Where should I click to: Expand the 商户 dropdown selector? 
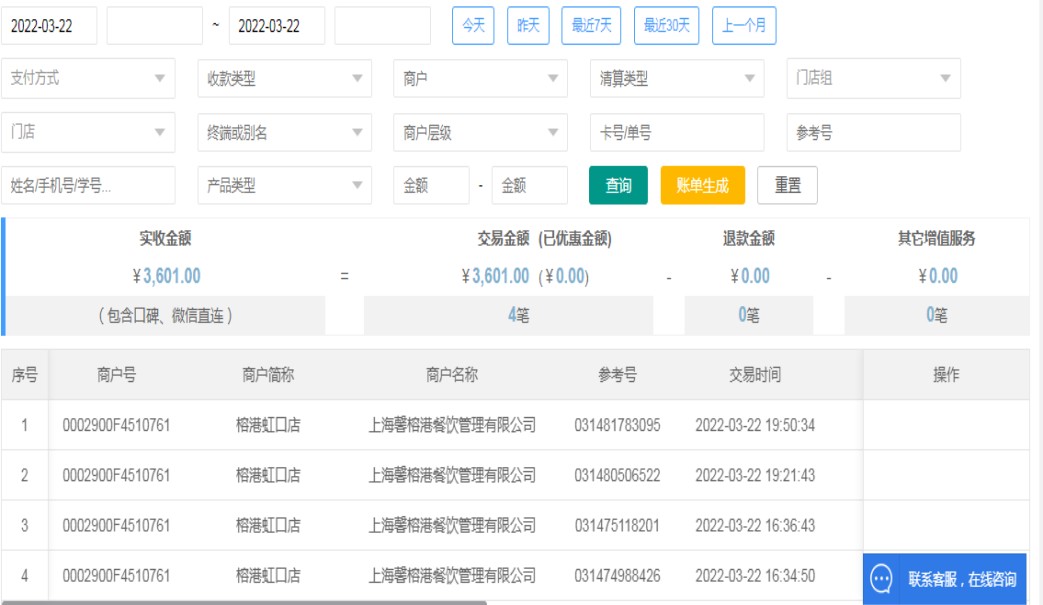pos(480,78)
